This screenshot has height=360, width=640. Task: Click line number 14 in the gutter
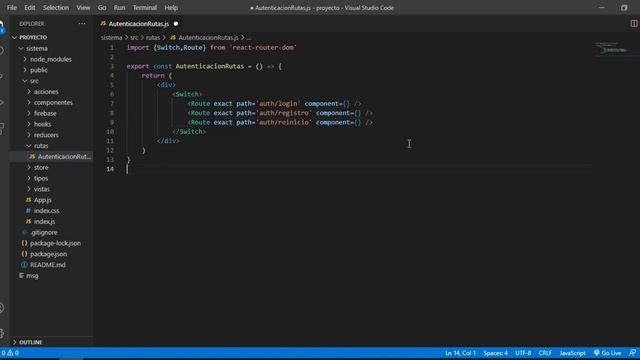tap(110, 169)
